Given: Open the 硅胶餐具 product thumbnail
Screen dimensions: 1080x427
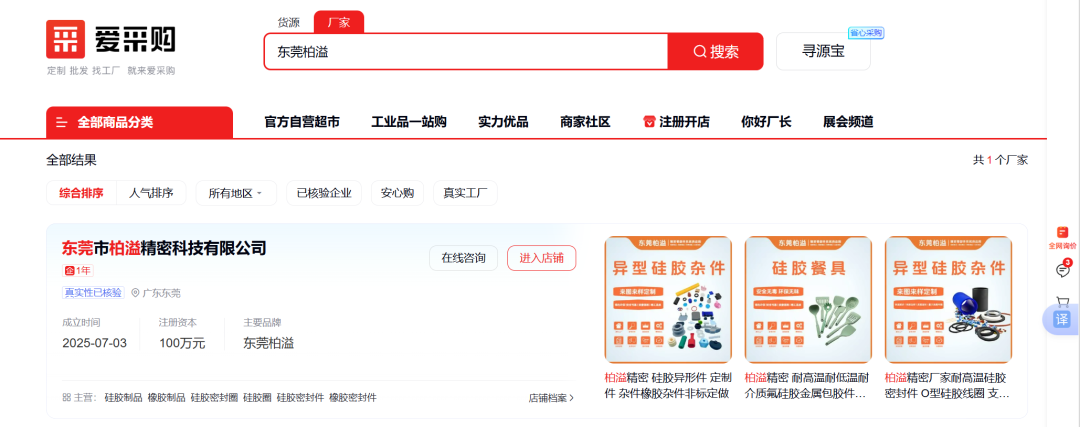Looking at the screenshot, I should click(x=808, y=300).
